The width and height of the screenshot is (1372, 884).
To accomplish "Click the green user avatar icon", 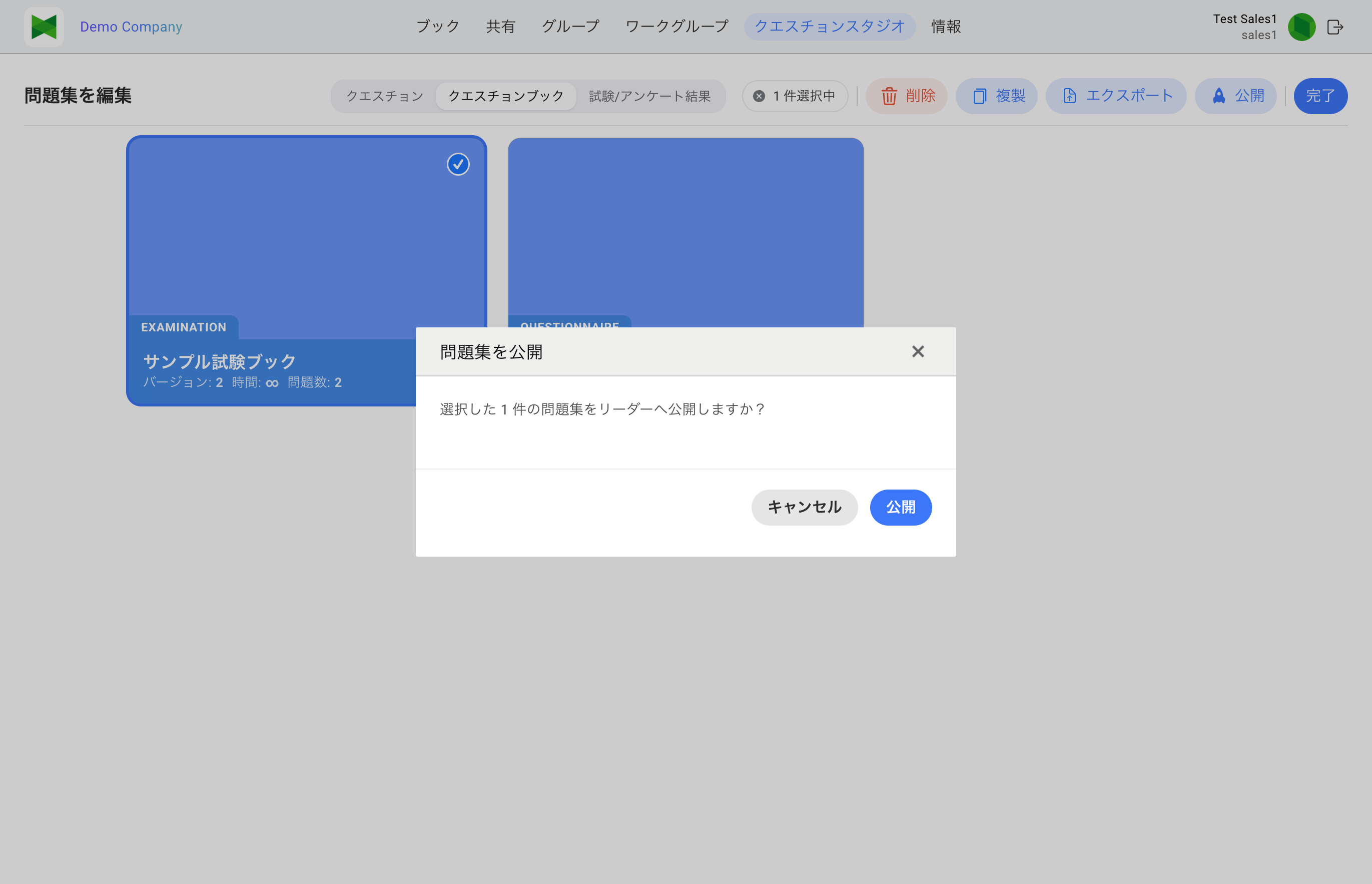I will point(1301,27).
